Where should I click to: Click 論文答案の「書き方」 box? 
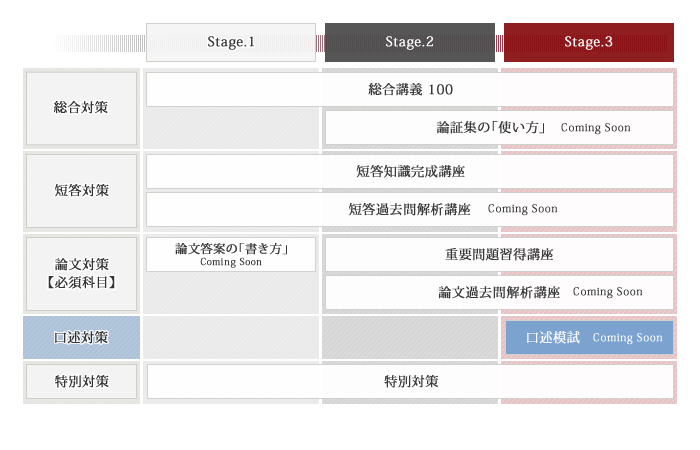pyautogui.click(x=231, y=254)
